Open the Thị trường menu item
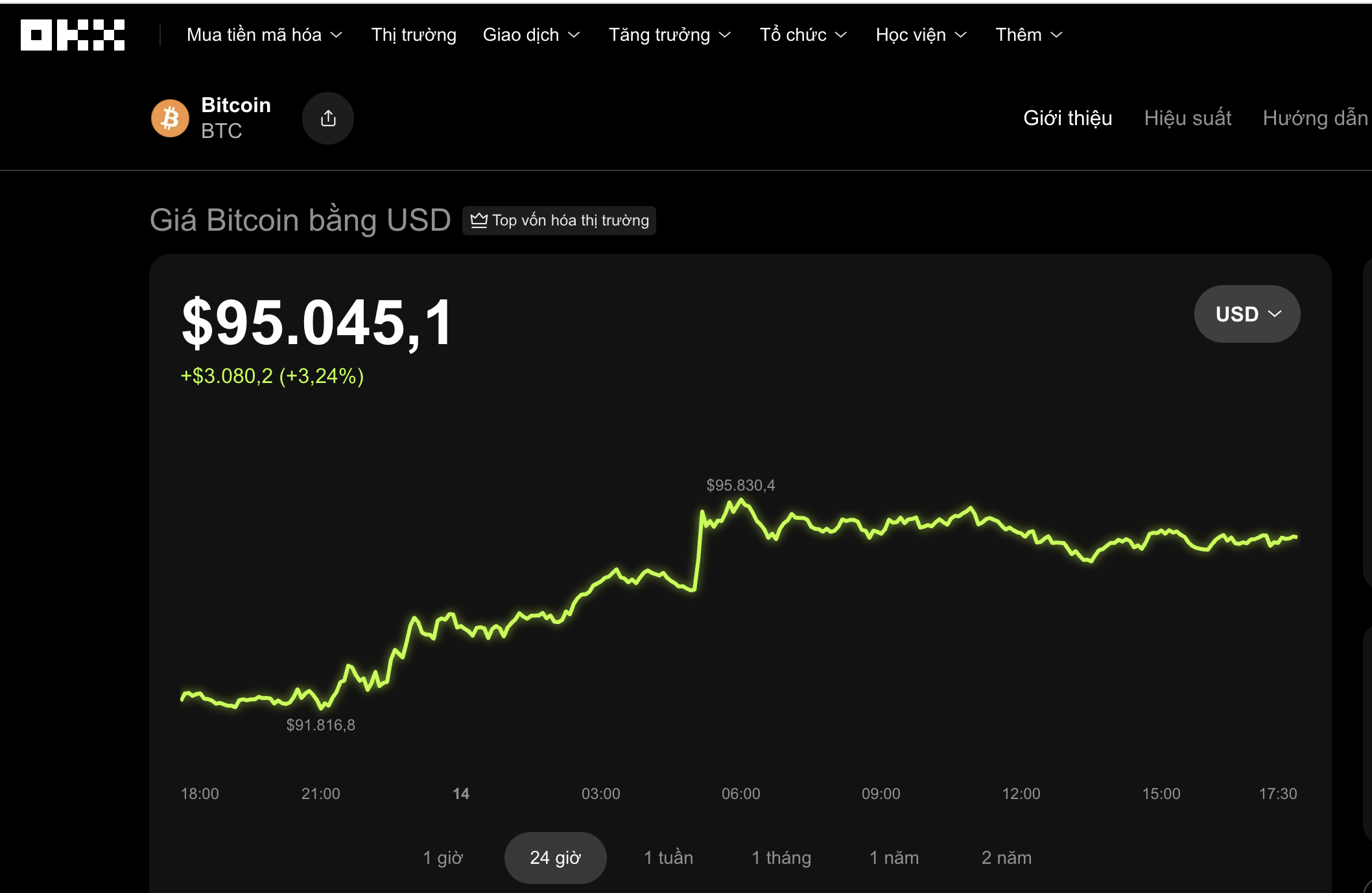Screen dimensions: 1372x893 tap(413, 35)
